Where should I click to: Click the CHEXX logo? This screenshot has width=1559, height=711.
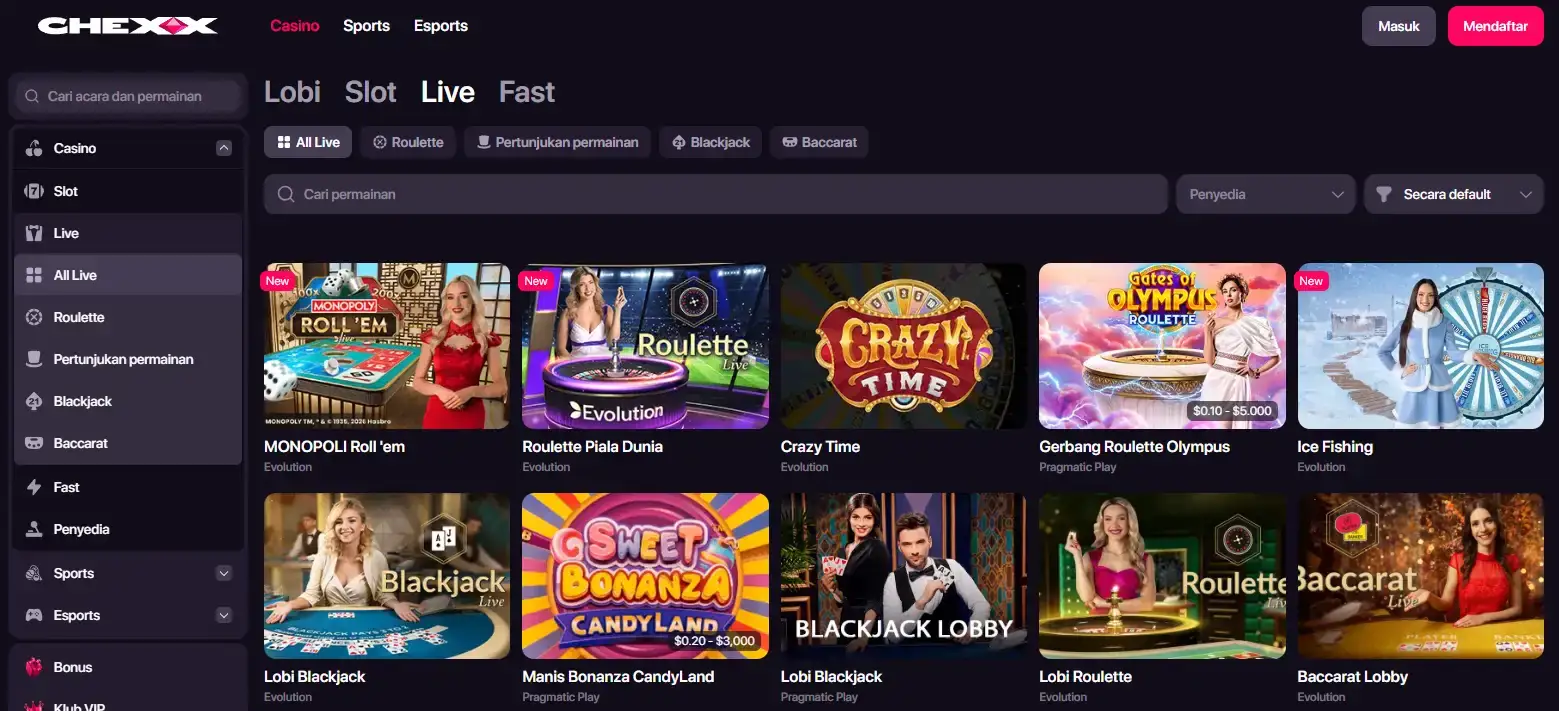coord(128,26)
